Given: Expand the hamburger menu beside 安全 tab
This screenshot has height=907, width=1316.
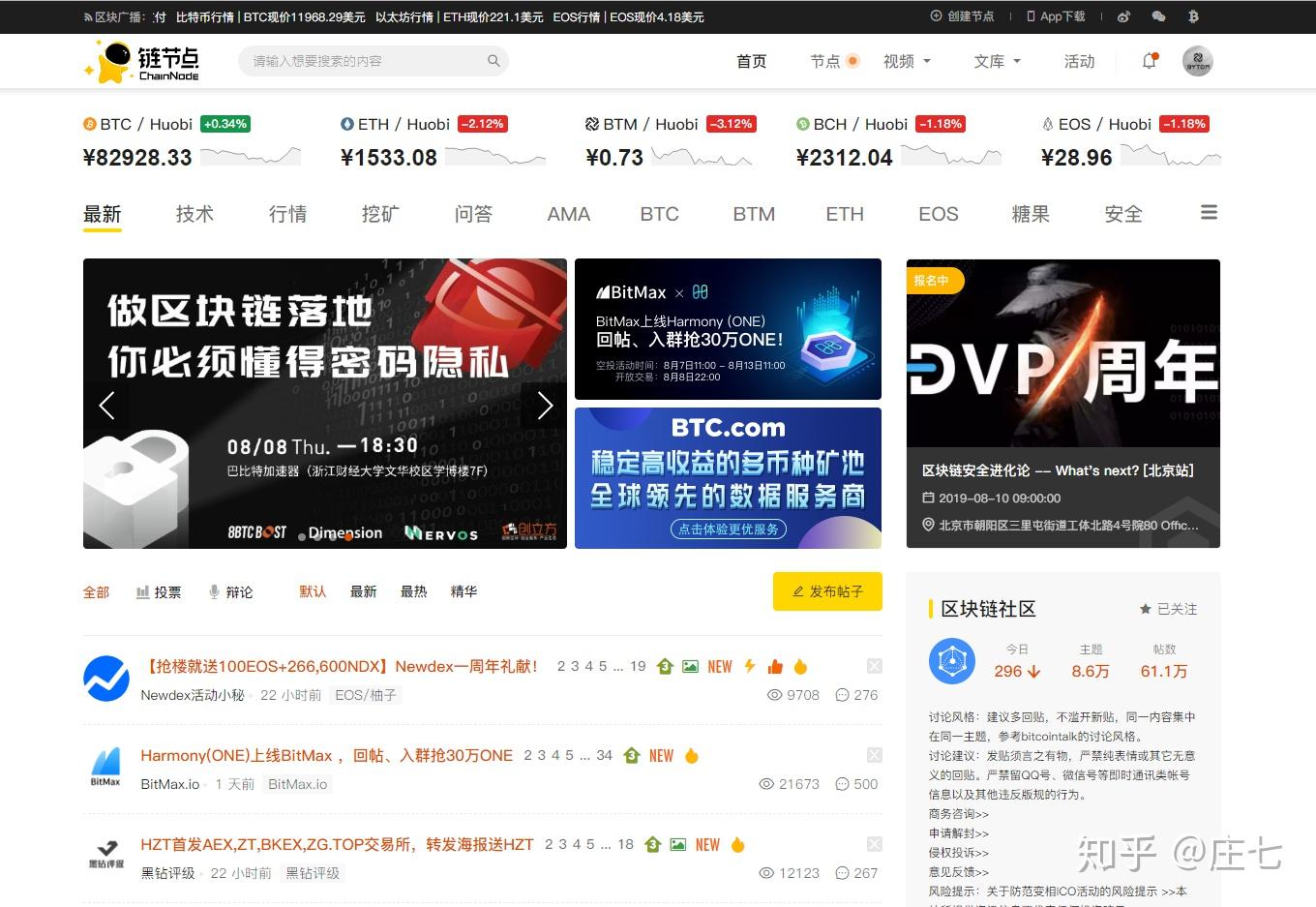Looking at the screenshot, I should click(1209, 211).
